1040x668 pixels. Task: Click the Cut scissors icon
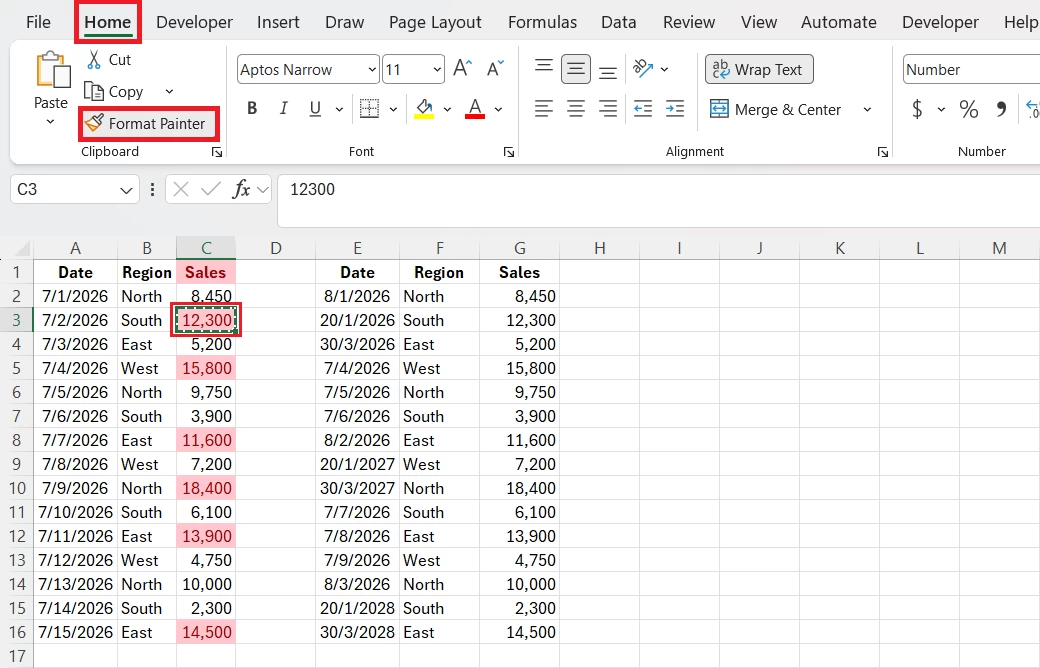(94, 60)
